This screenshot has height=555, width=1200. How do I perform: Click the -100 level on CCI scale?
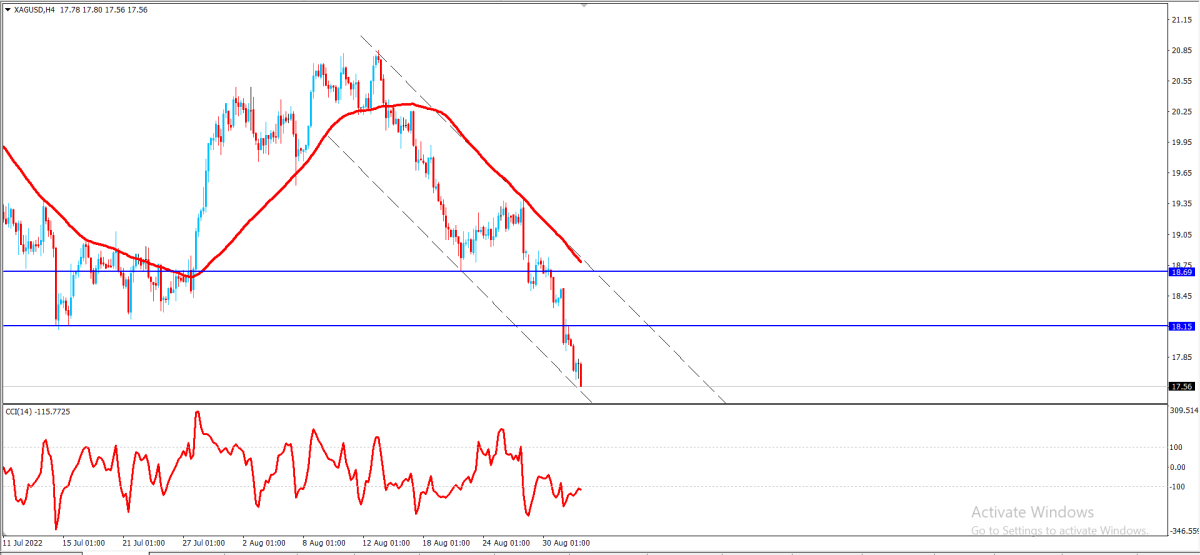pyautogui.click(x=1178, y=487)
